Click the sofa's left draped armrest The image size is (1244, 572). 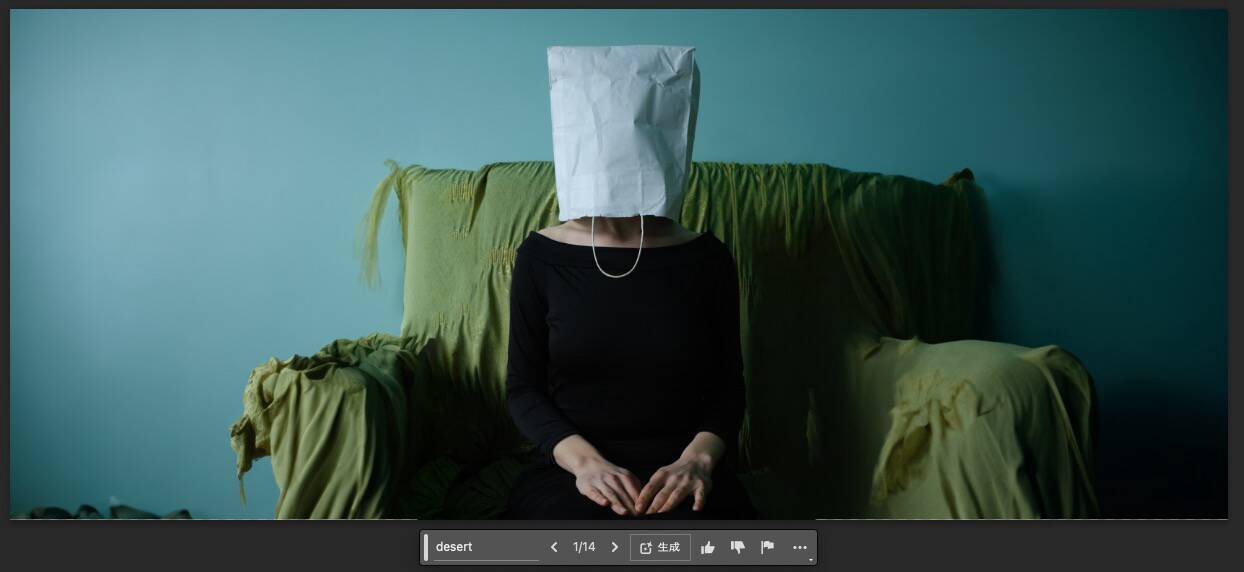[x=320, y=420]
